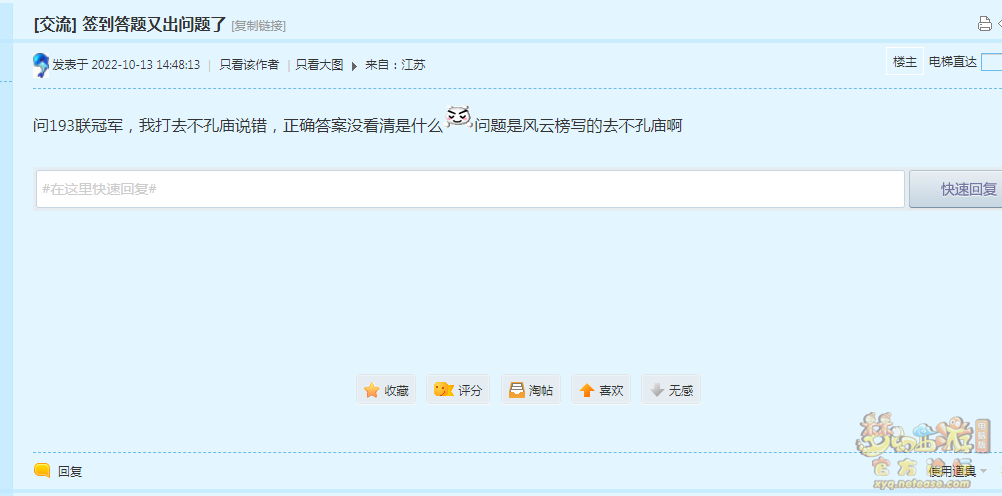Select the 只看大图 link
Viewport: 1002px width, 496px height.
coord(320,65)
